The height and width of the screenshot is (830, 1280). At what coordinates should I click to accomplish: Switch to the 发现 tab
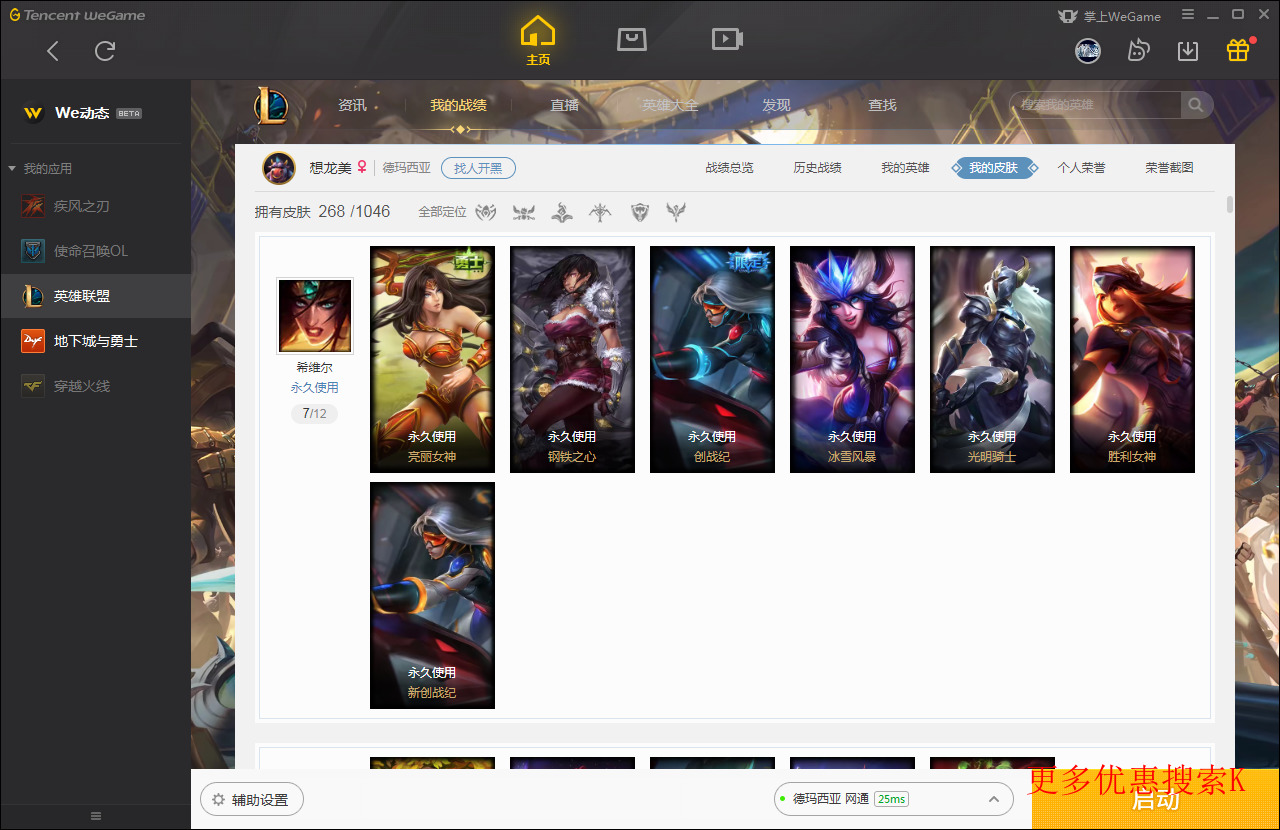pos(776,105)
